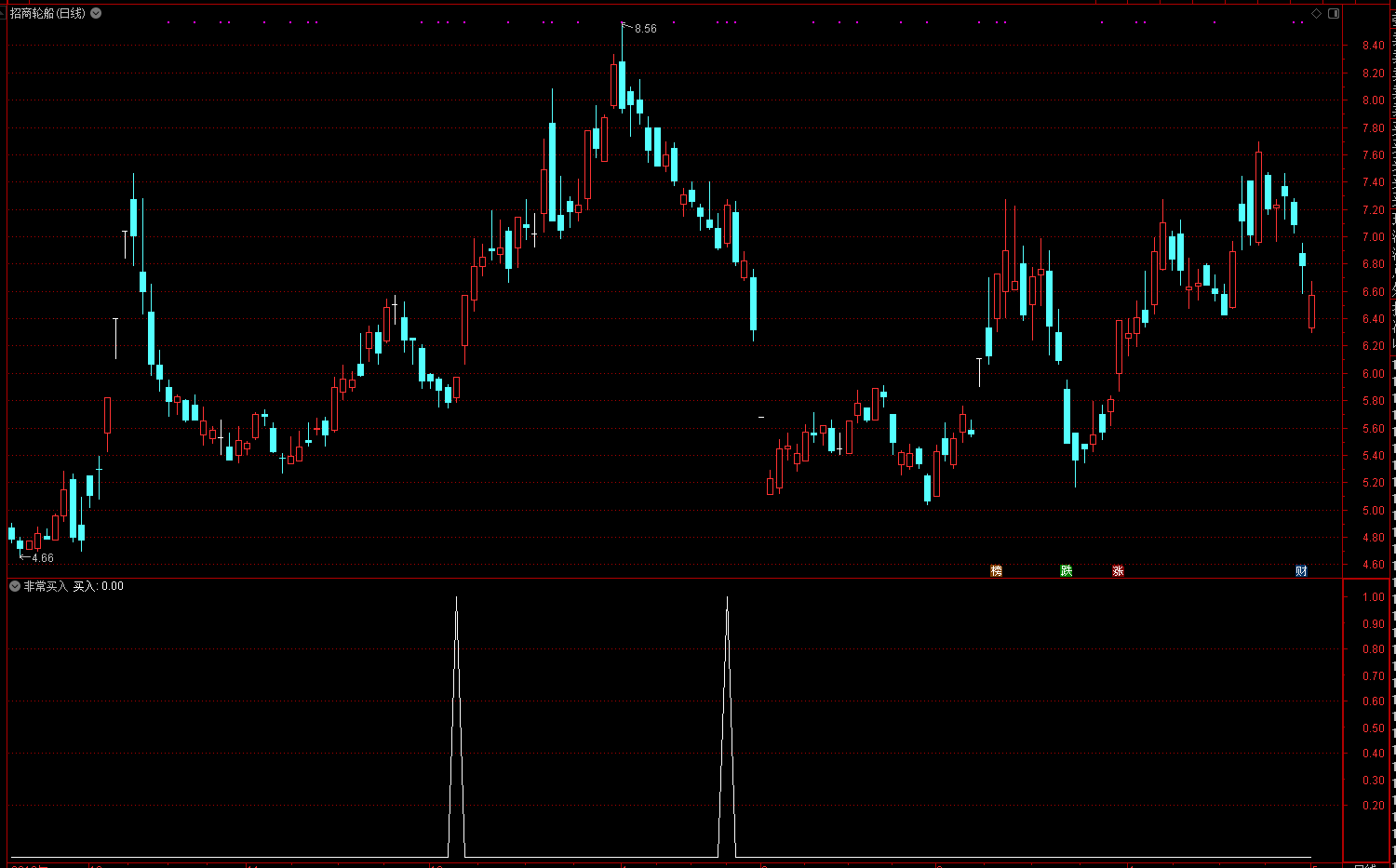The width and height of the screenshot is (1396, 868).
Task: Click the 0.20 indicator axis label
Action: point(1373,806)
